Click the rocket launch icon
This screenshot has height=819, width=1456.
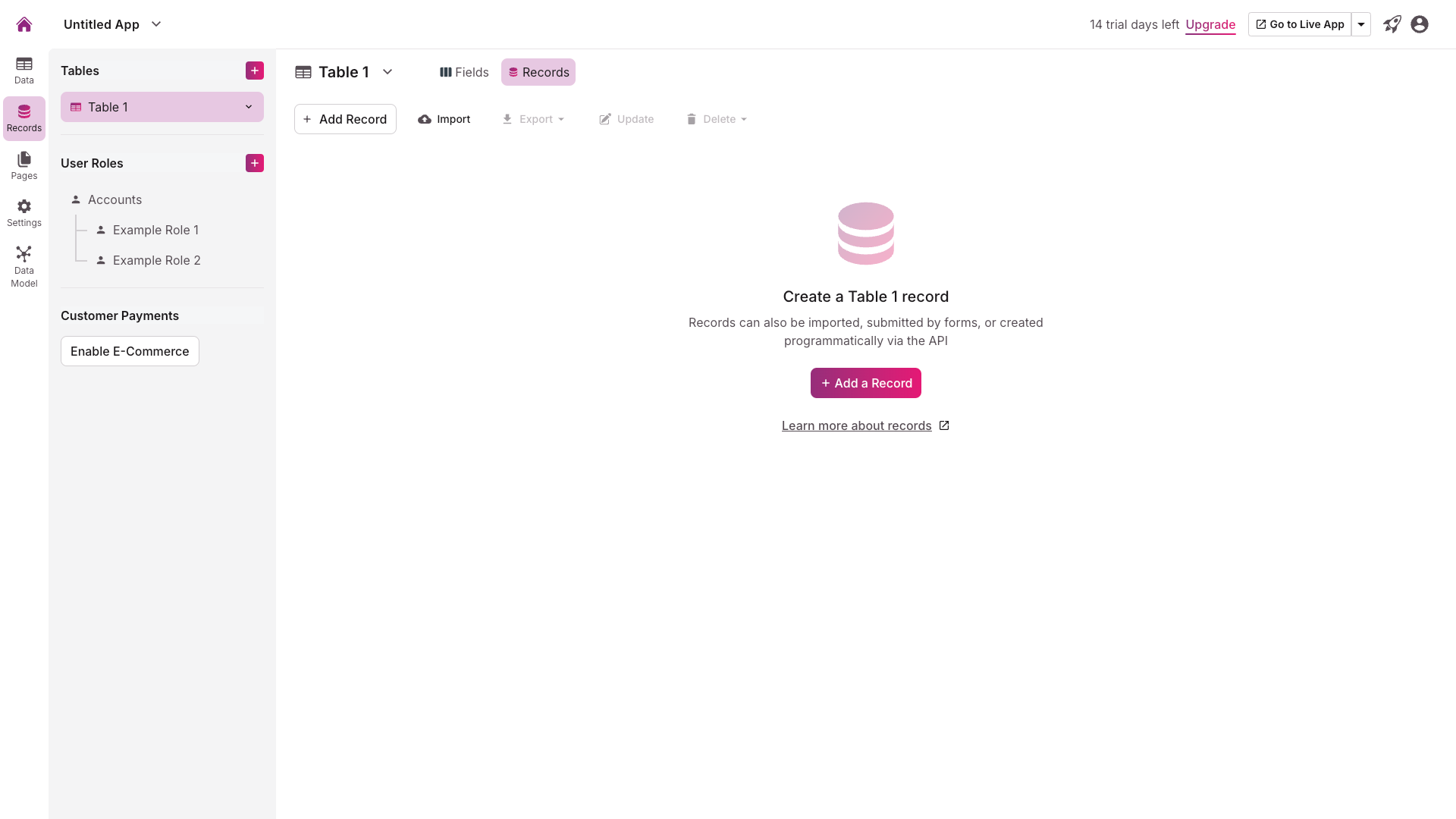[x=1392, y=24]
